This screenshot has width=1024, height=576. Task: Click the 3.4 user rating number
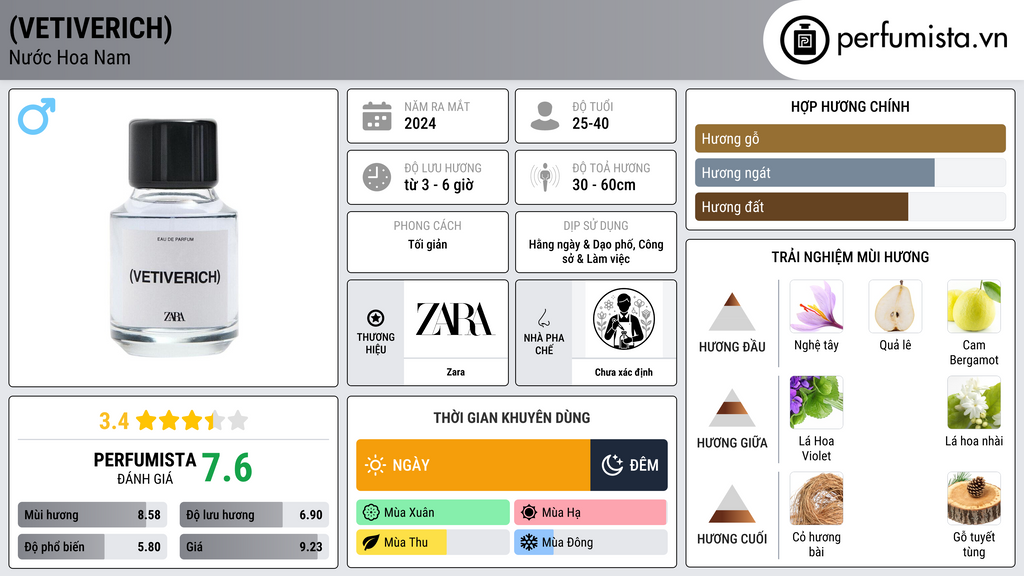pos(114,421)
